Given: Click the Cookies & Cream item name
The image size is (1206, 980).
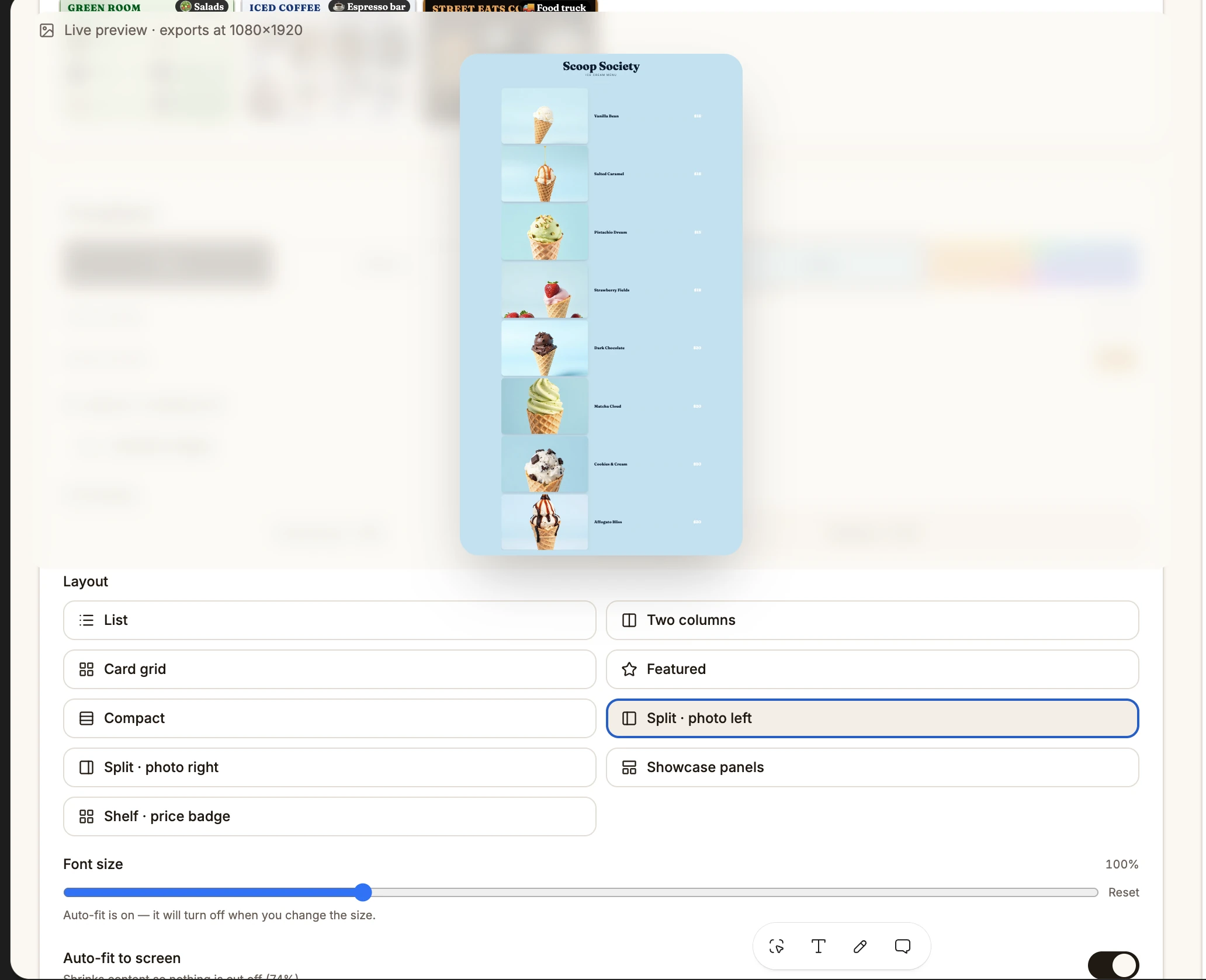Looking at the screenshot, I should tap(611, 464).
